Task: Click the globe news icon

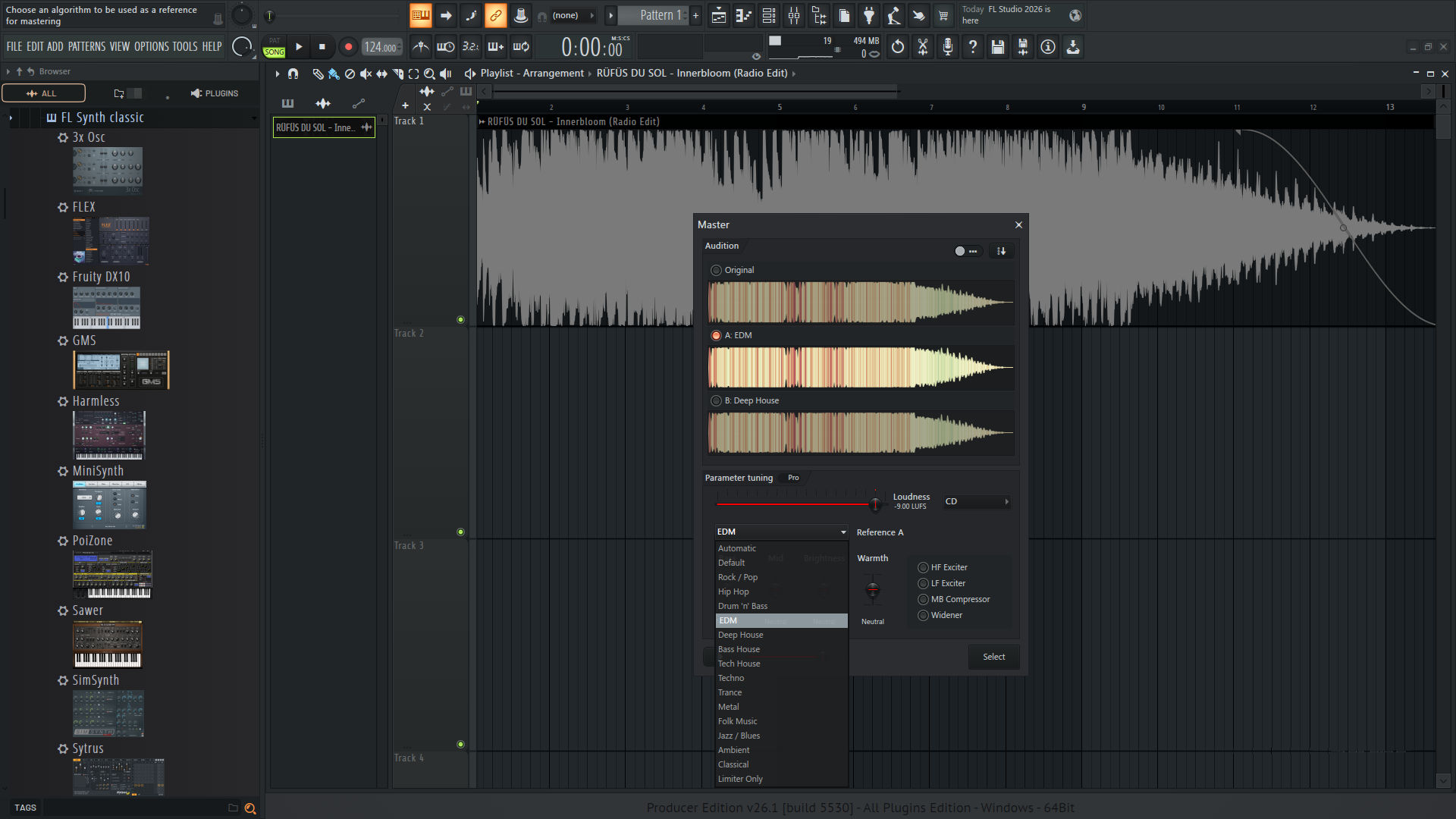Action: (x=1075, y=15)
